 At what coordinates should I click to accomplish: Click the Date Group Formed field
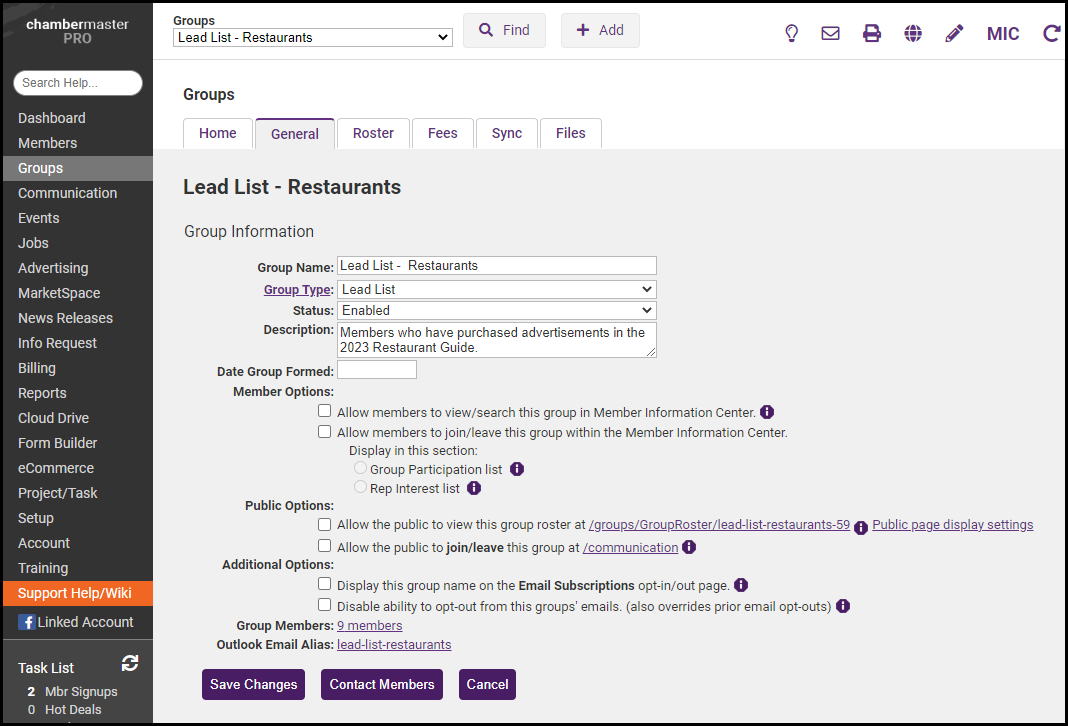(x=377, y=370)
